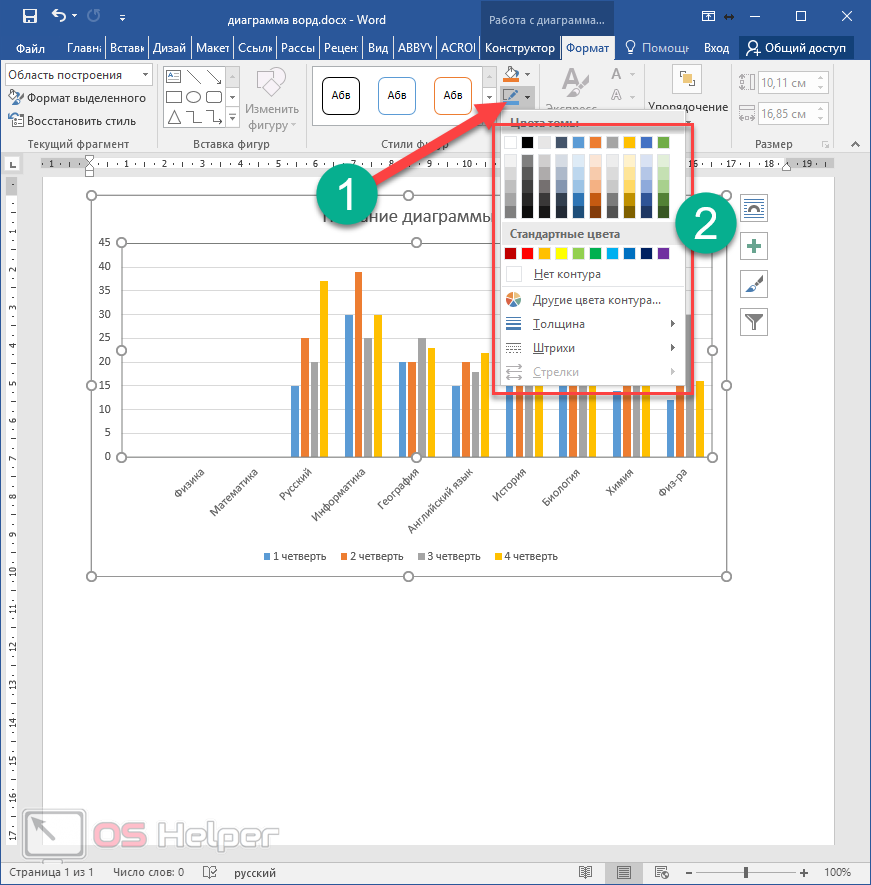Click the shape fill paint bucket icon
The height and width of the screenshot is (885, 871).
click(513, 74)
